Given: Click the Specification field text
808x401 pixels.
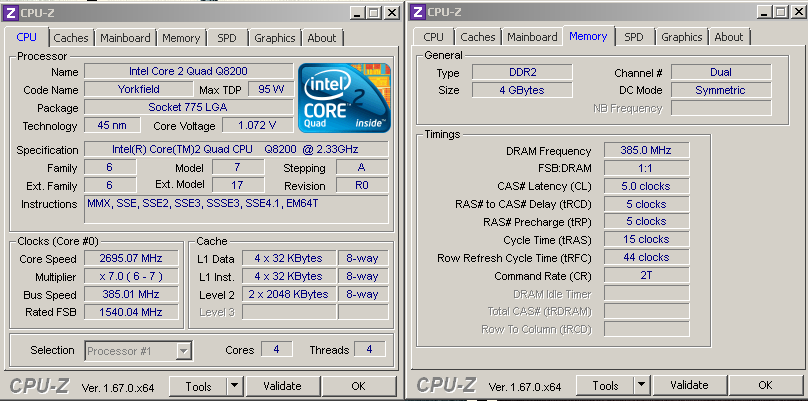Looking at the screenshot, I should tap(236, 149).
